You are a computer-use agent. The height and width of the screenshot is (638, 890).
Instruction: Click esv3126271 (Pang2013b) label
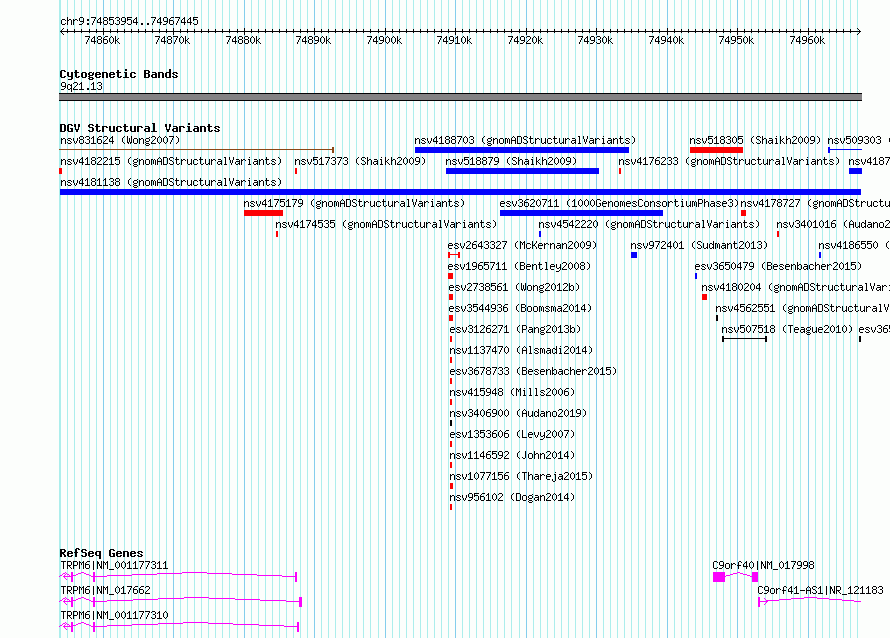[515, 329]
